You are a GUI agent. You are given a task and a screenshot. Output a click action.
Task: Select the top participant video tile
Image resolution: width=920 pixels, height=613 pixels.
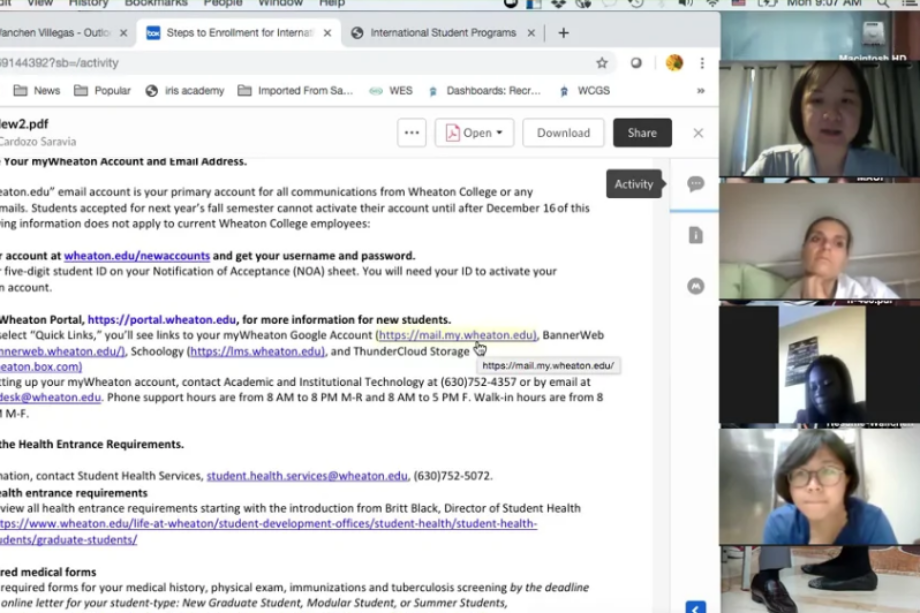click(820, 117)
